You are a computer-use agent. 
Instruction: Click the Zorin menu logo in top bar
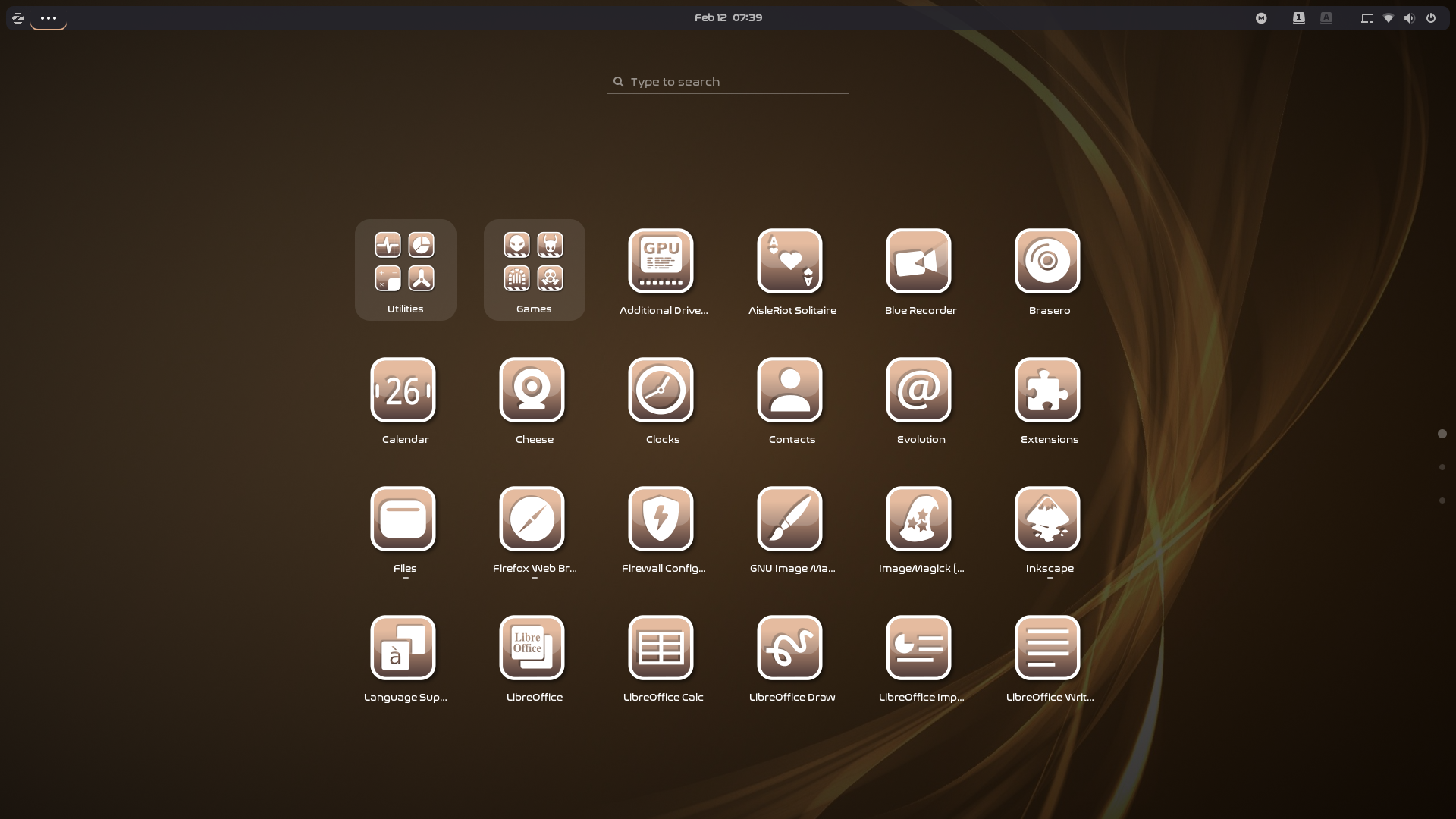coord(18,17)
